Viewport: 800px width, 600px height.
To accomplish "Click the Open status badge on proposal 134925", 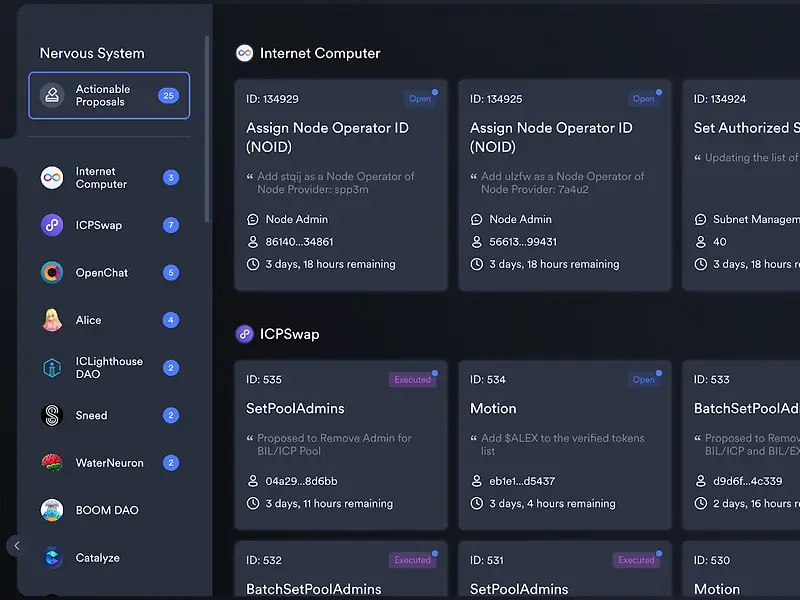I will point(643,99).
